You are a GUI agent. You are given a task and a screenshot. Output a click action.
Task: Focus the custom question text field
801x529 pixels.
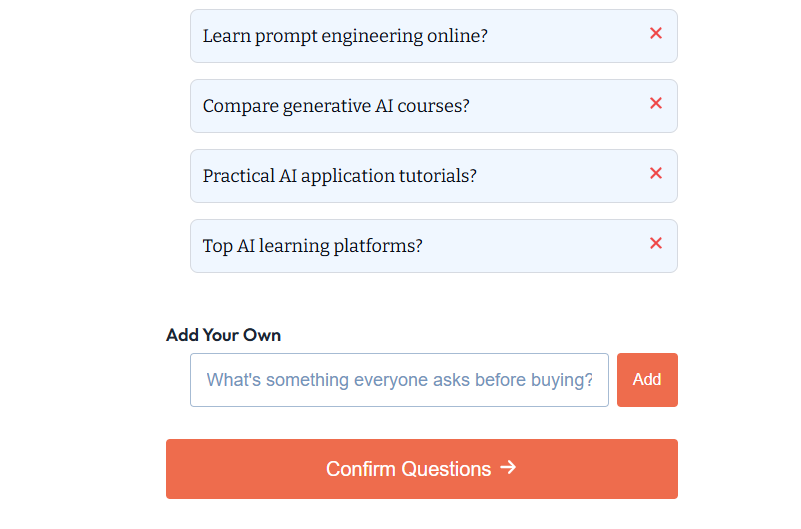coord(398,380)
